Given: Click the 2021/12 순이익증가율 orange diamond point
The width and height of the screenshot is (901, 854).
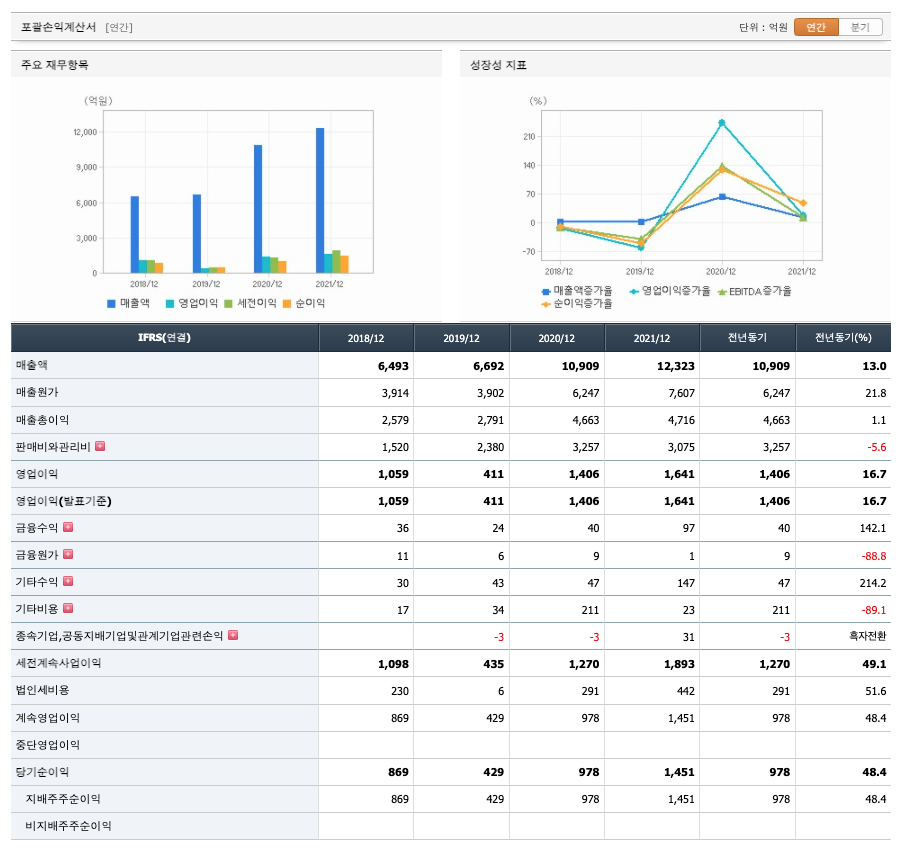Looking at the screenshot, I should point(803,203).
